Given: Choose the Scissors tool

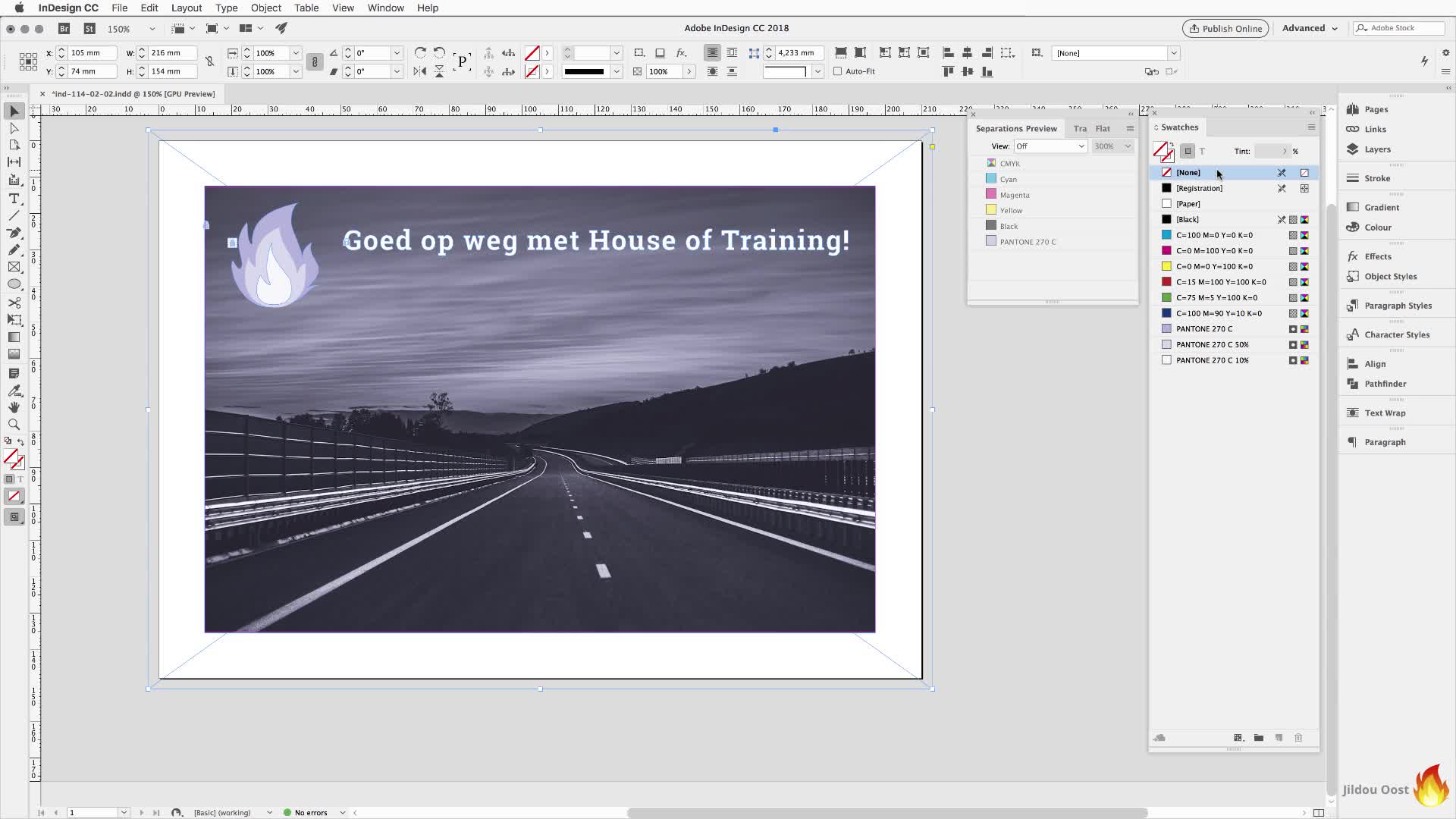Looking at the screenshot, I should (14, 303).
